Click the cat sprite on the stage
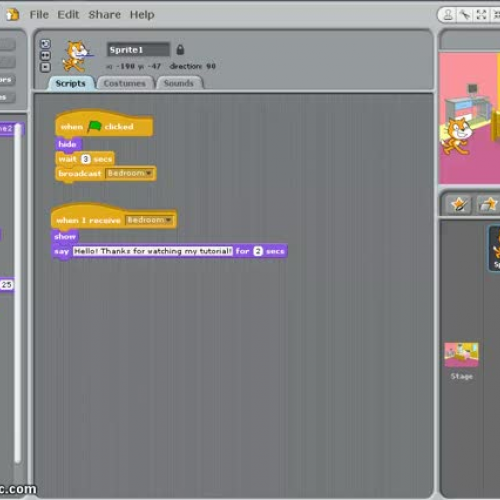Viewport: 500px width, 500px height. click(457, 136)
